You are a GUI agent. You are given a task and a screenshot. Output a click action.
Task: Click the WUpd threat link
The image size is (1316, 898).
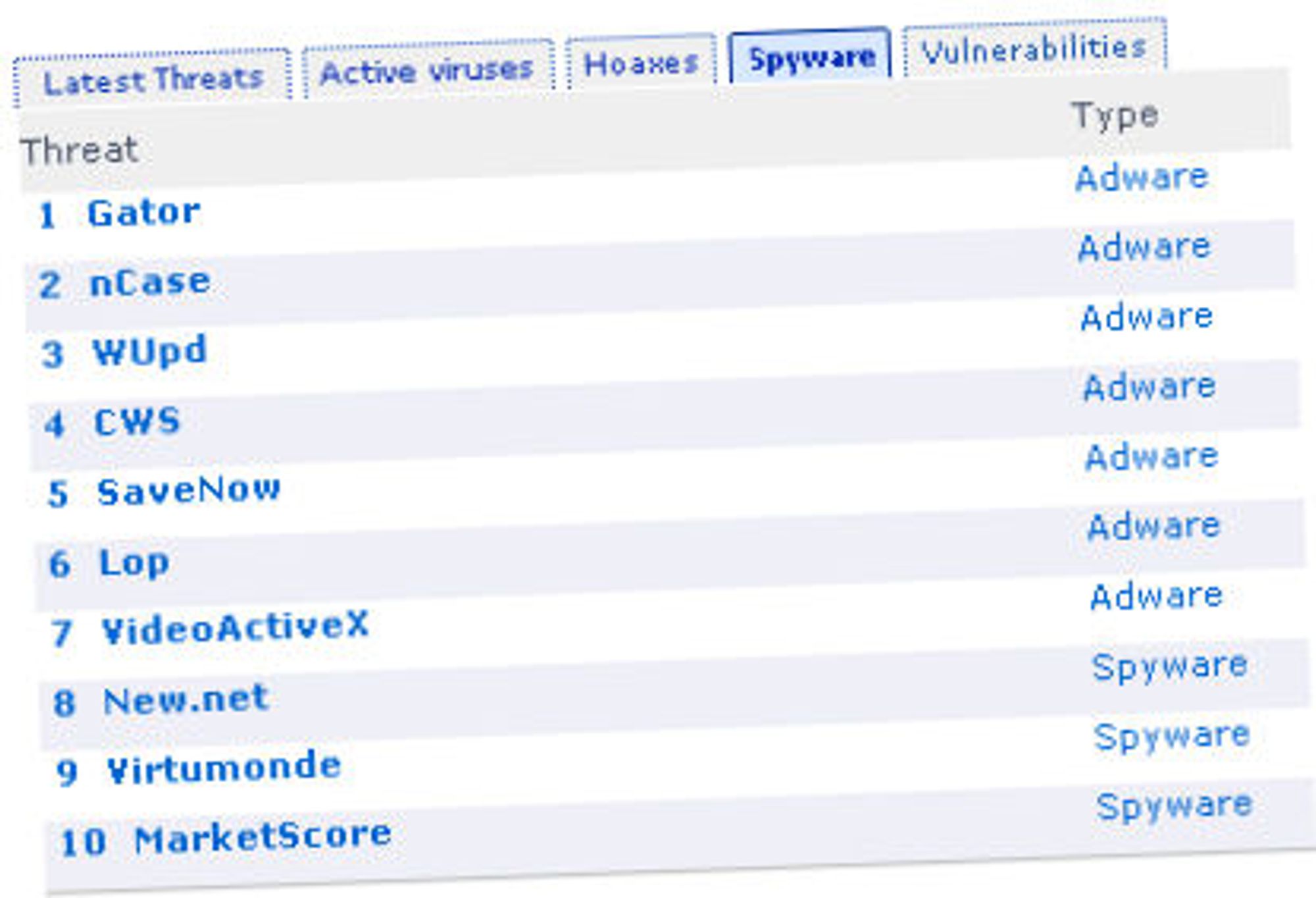[x=150, y=351]
